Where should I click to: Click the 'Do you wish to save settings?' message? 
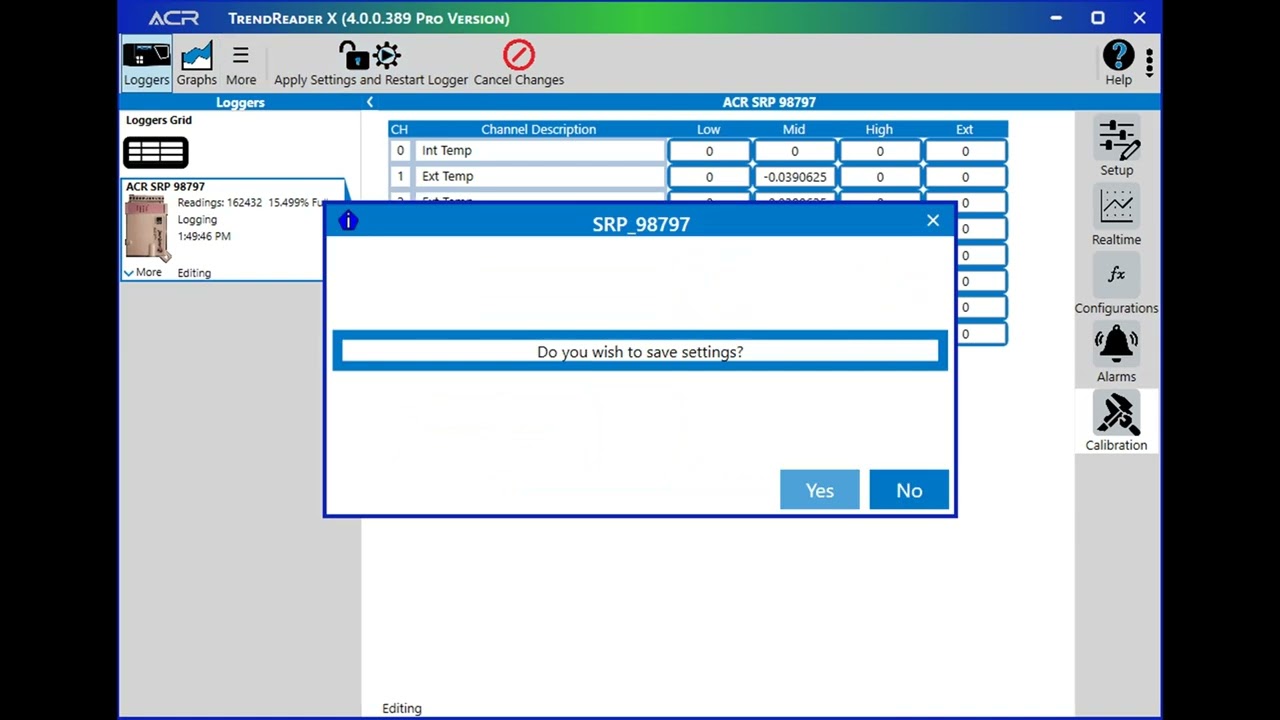640,352
